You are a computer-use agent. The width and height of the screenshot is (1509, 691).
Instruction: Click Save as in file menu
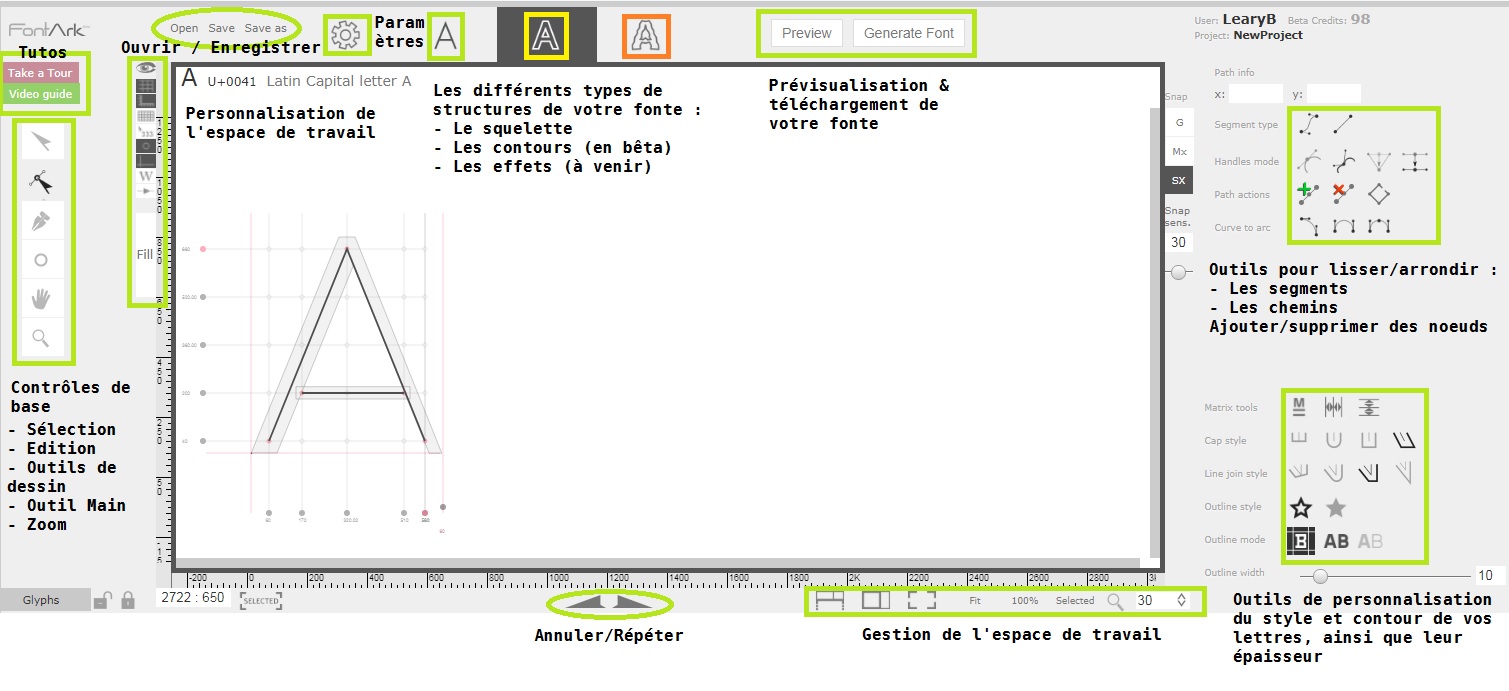coord(266,29)
